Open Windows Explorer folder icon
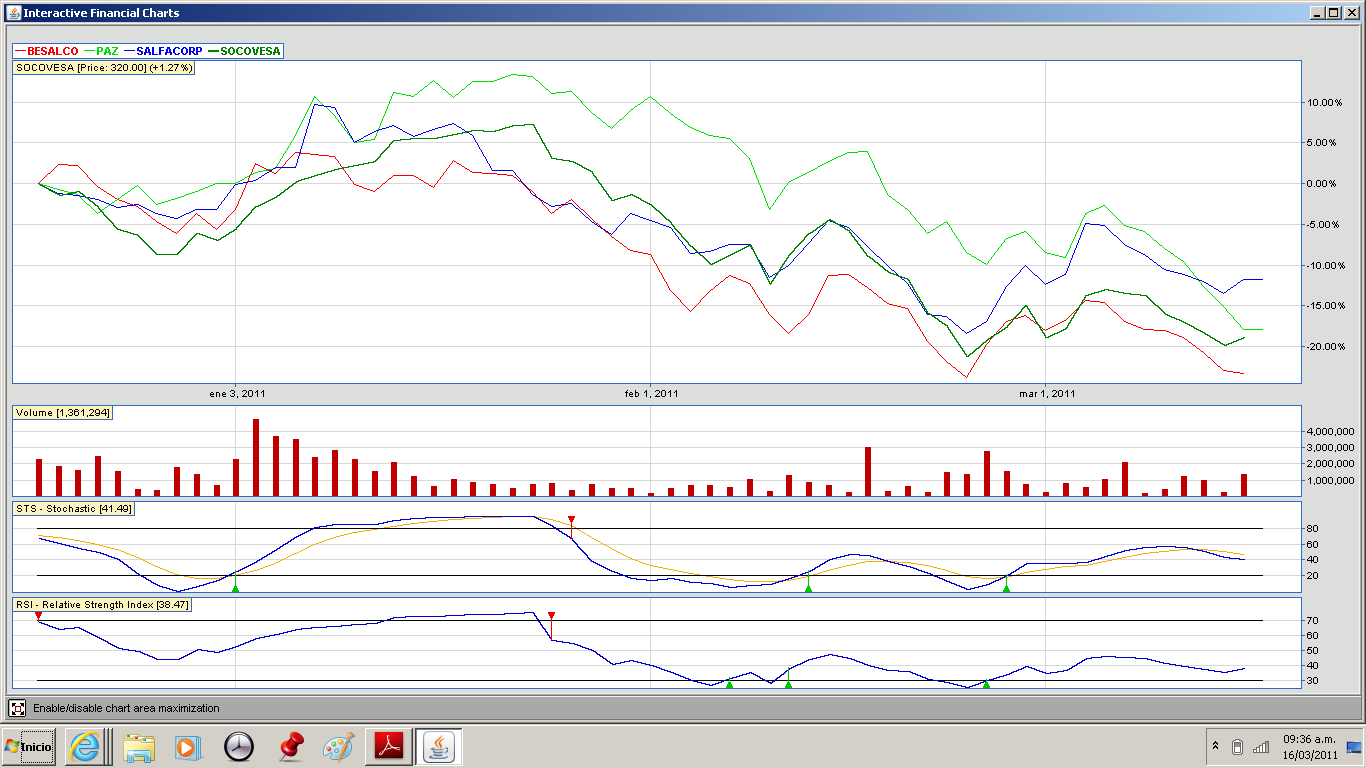Viewport: 1366px width, 768px height. click(x=138, y=746)
